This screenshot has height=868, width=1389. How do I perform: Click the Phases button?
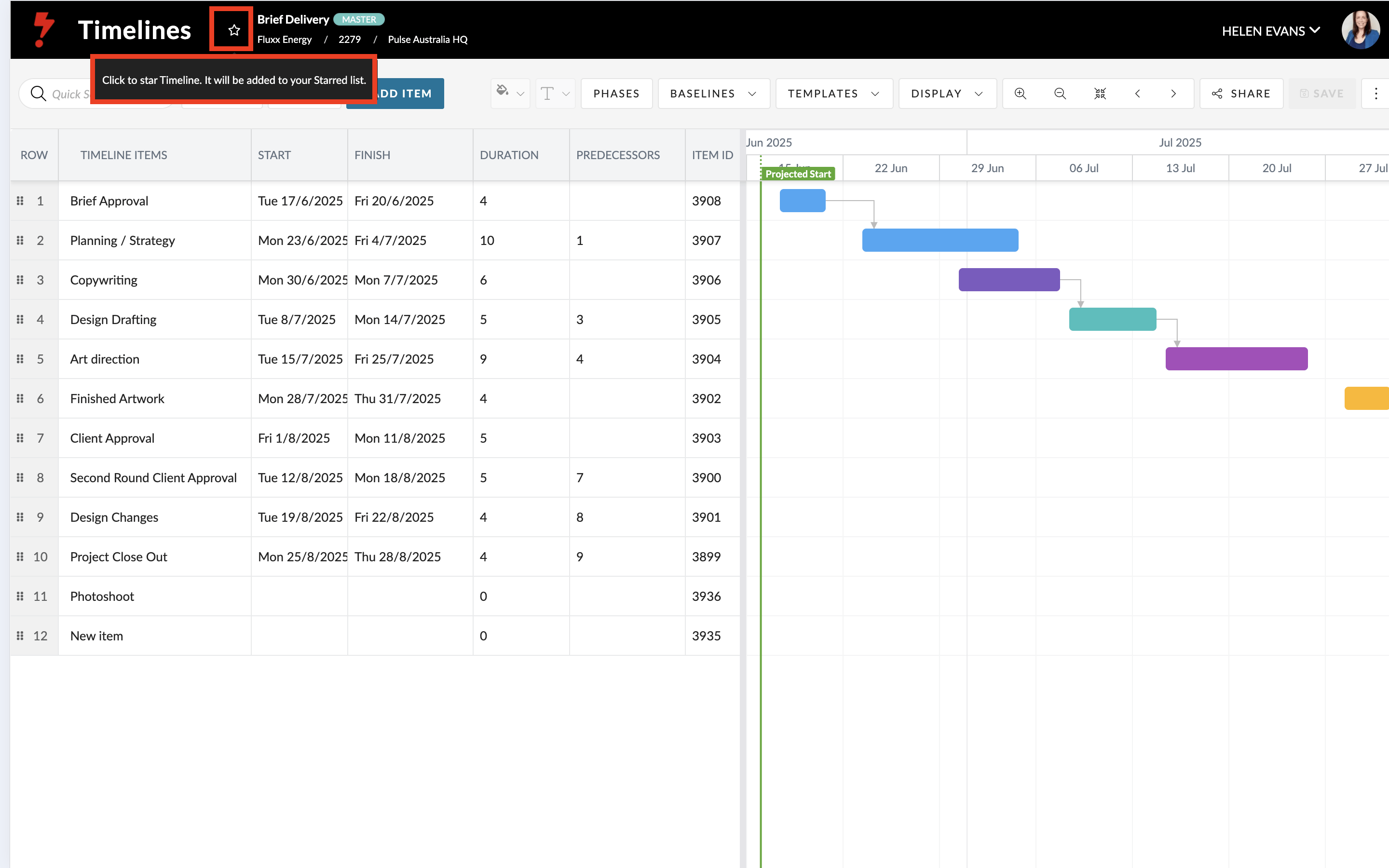616,94
